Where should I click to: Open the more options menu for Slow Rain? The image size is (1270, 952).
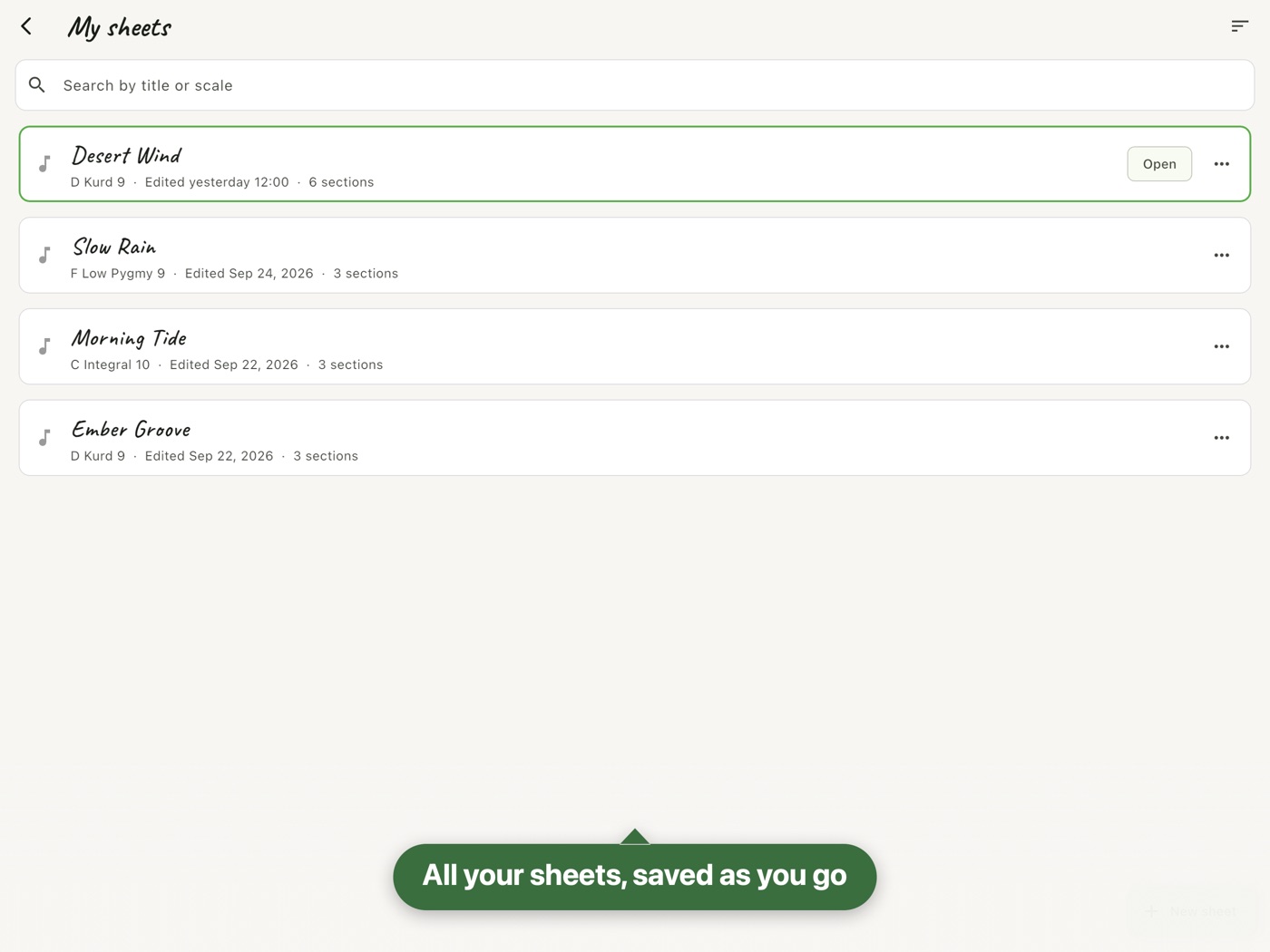(x=1222, y=256)
